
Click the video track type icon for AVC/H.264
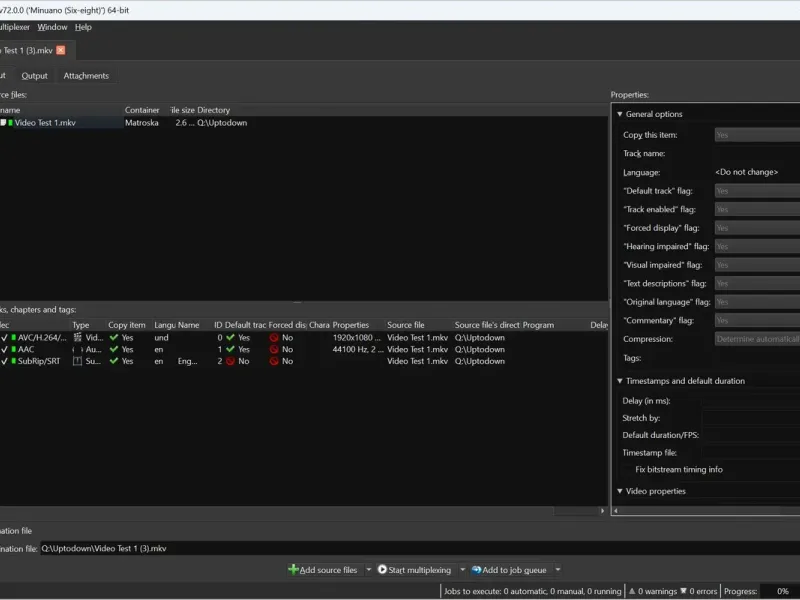click(x=78, y=338)
